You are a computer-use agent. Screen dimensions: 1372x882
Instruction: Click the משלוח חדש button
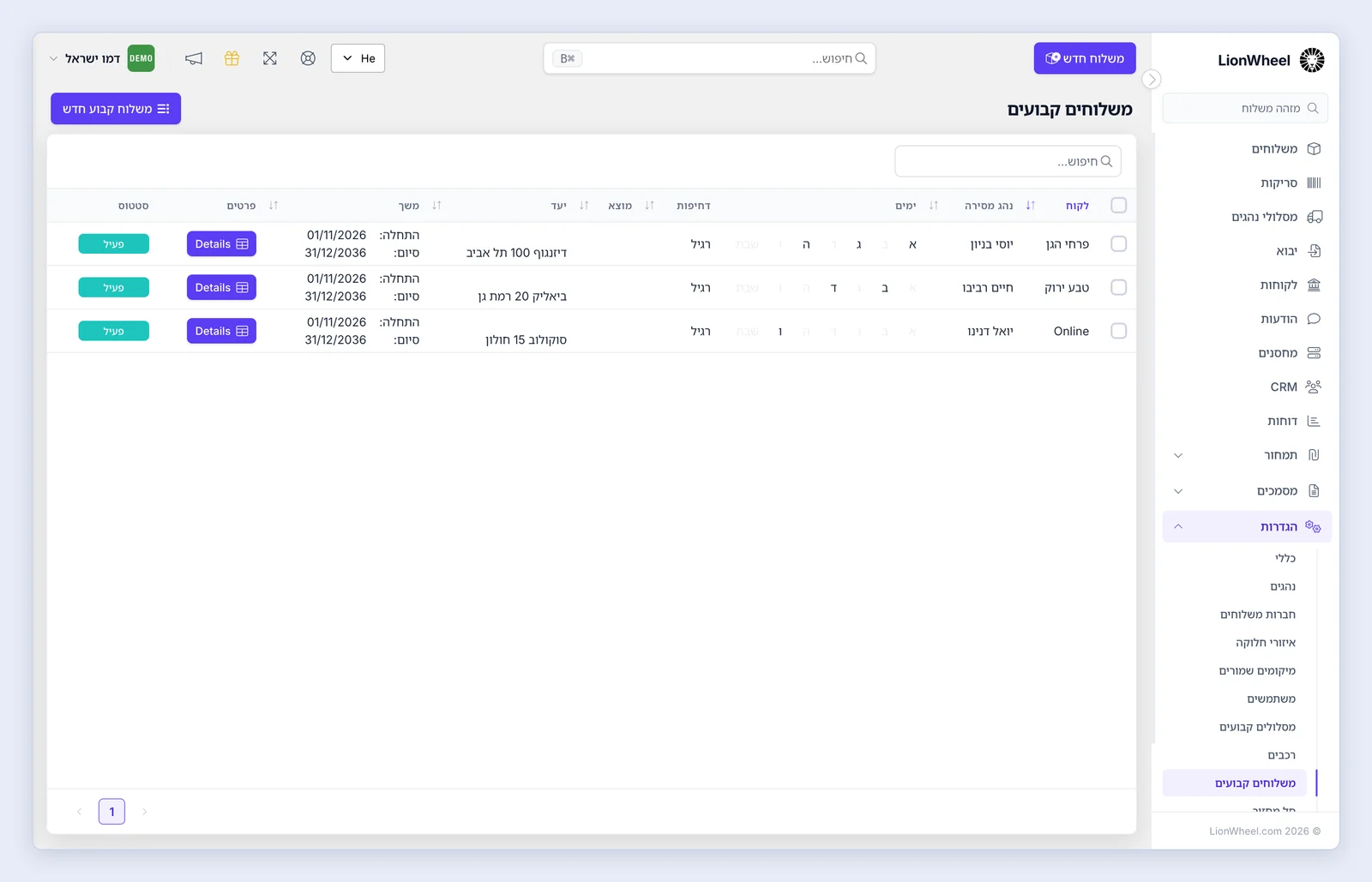(x=1085, y=58)
